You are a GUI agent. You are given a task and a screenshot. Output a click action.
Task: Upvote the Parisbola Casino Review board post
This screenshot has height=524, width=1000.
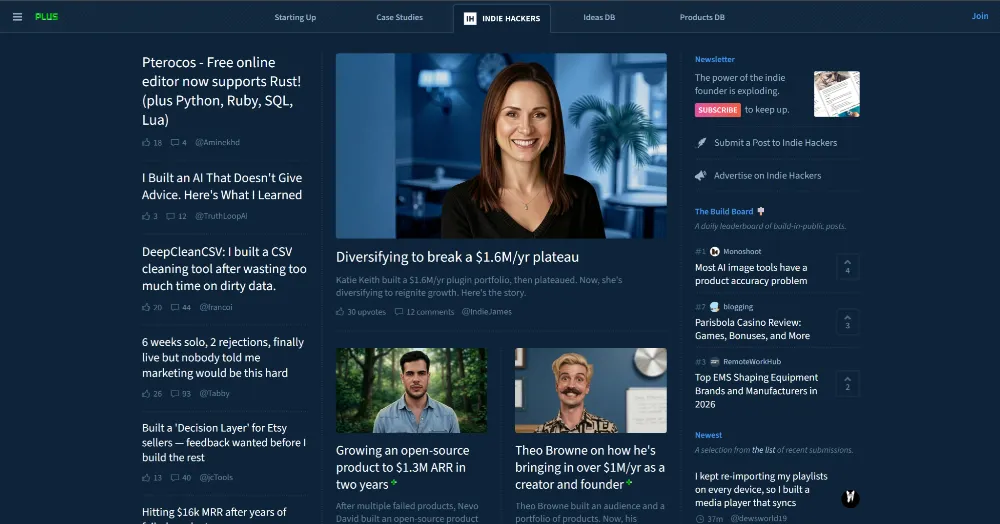click(x=848, y=321)
